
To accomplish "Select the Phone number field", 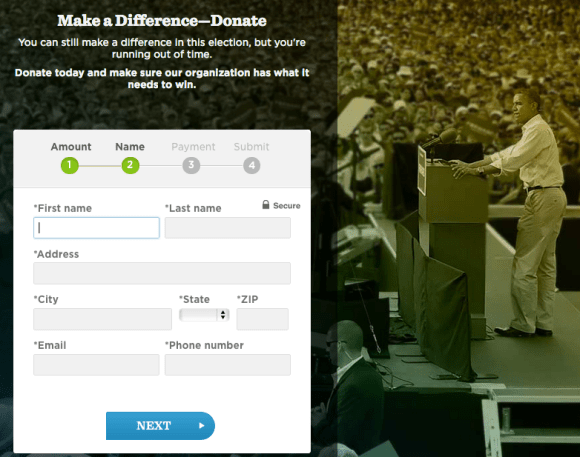I will coord(227,365).
